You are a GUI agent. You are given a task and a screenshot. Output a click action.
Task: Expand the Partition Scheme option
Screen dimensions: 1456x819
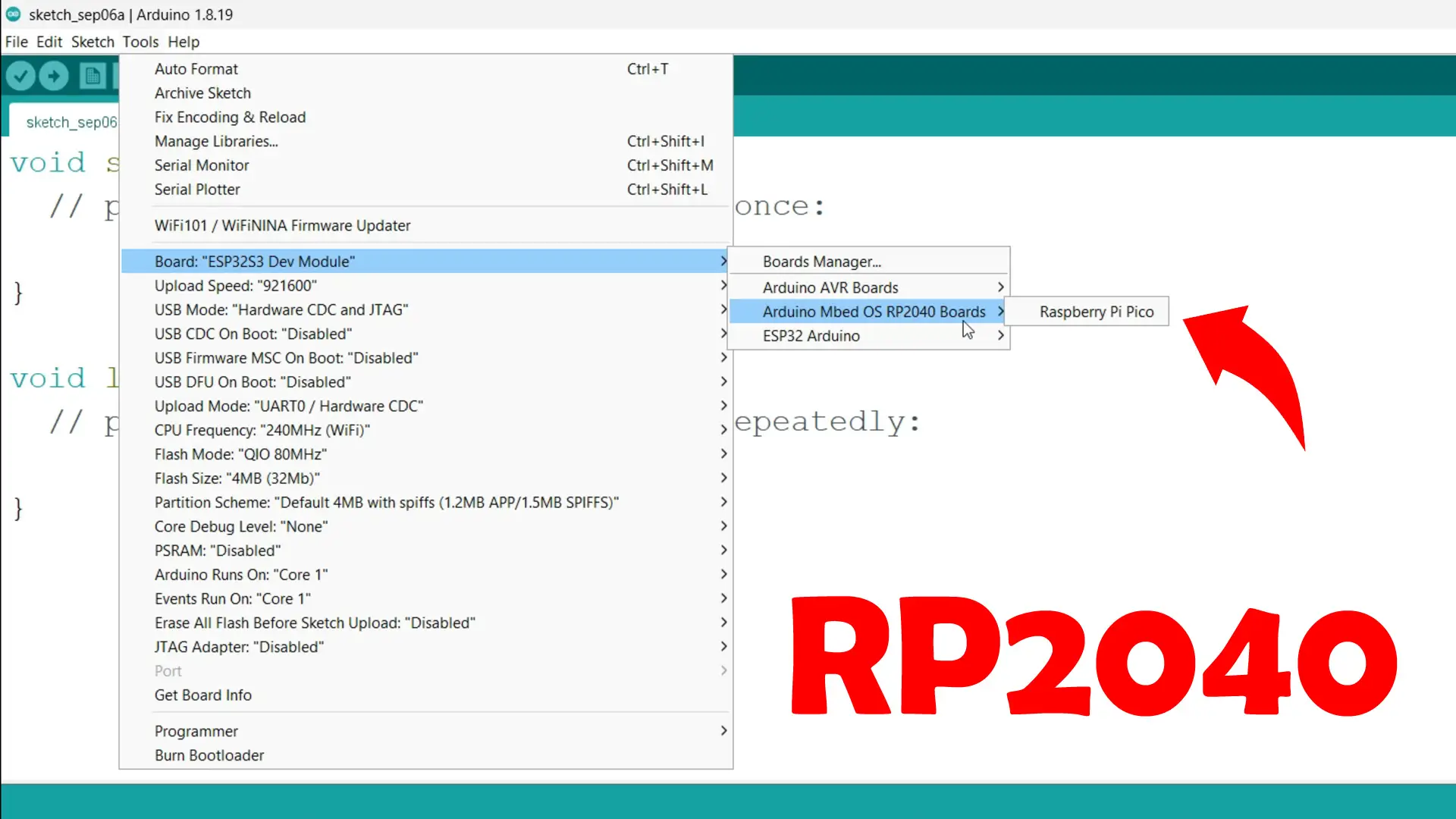point(426,502)
